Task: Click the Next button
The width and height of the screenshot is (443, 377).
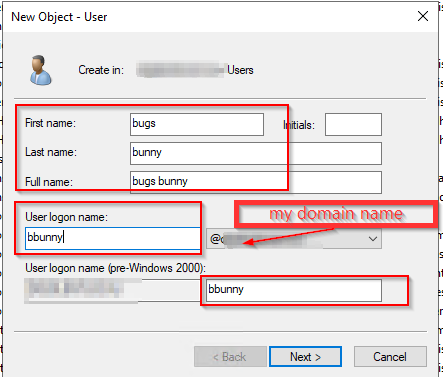Action: pyautogui.click(x=305, y=357)
